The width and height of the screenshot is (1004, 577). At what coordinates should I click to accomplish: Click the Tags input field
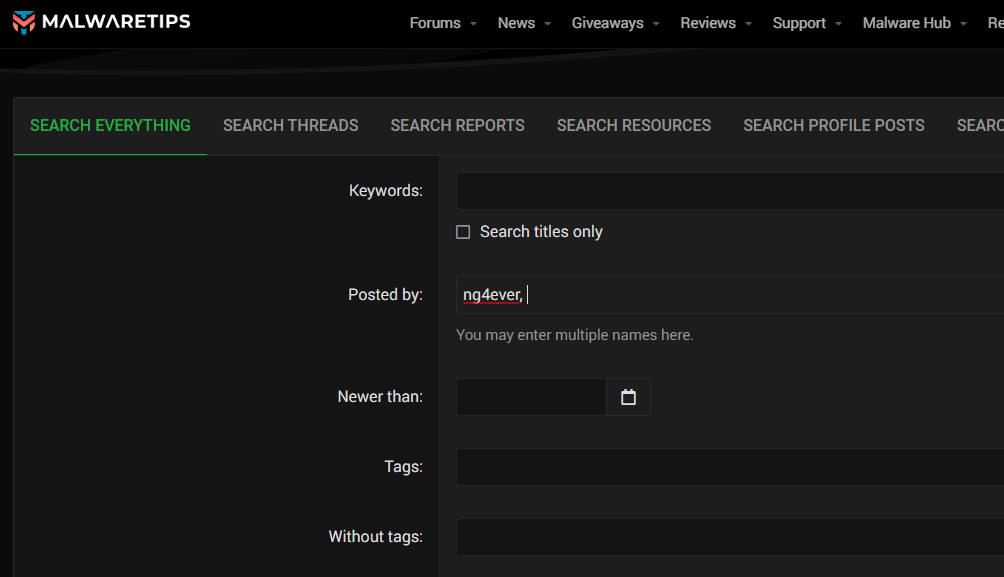[x=730, y=467]
